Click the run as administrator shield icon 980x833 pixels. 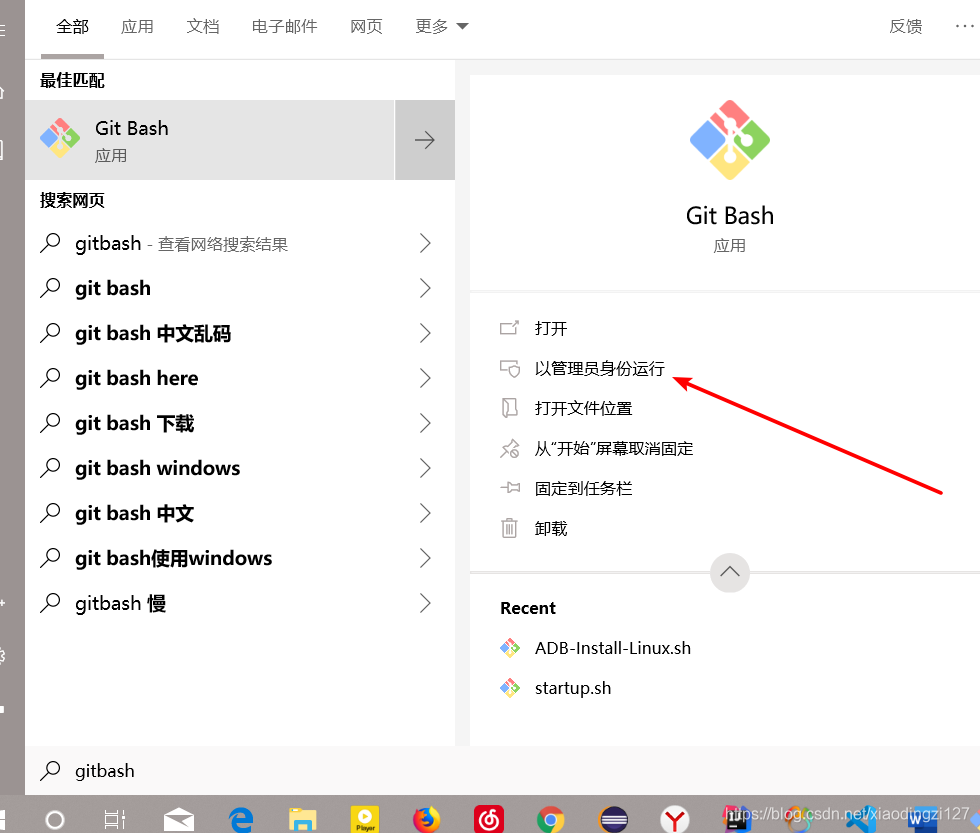509,369
